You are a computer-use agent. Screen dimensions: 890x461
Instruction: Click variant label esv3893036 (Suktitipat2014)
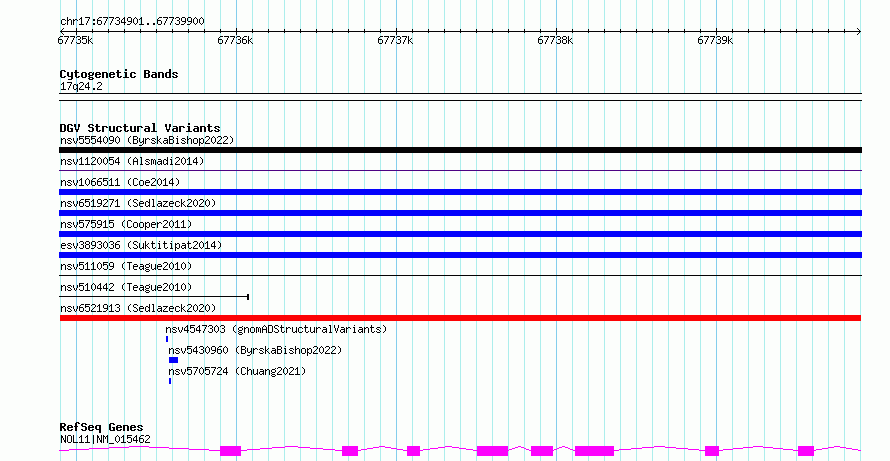point(141,245)
